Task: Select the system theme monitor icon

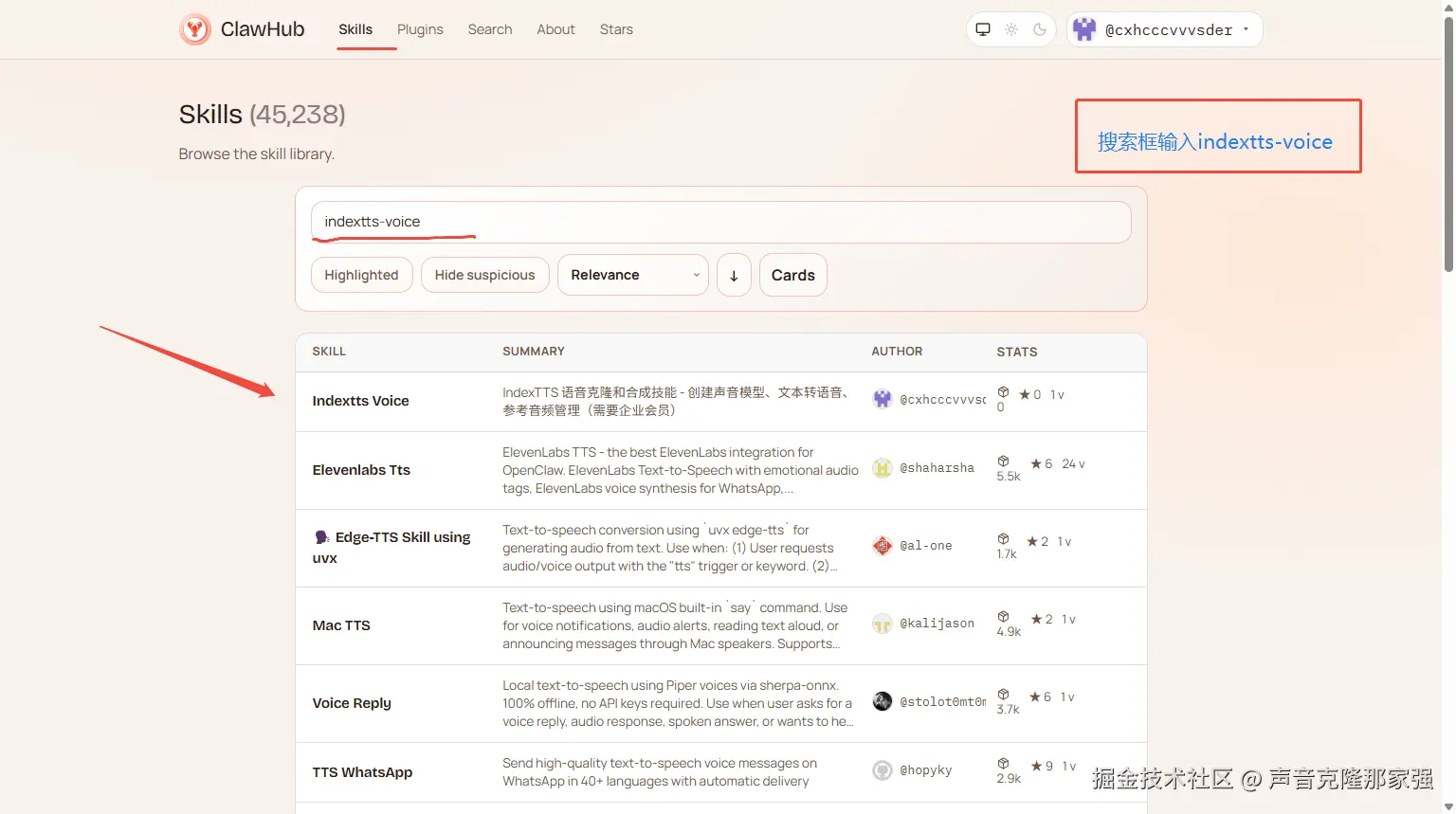Action: (983, 29)
